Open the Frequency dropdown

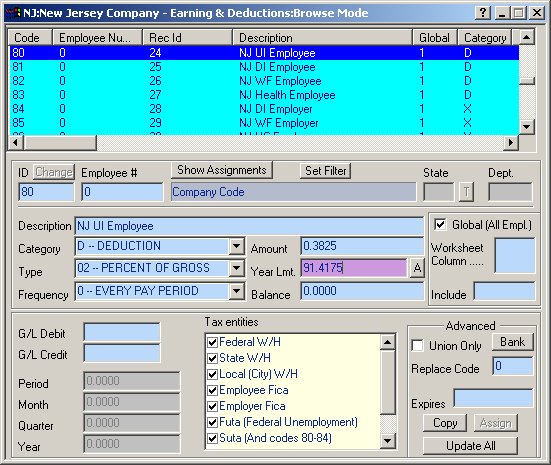coord(237,291)
